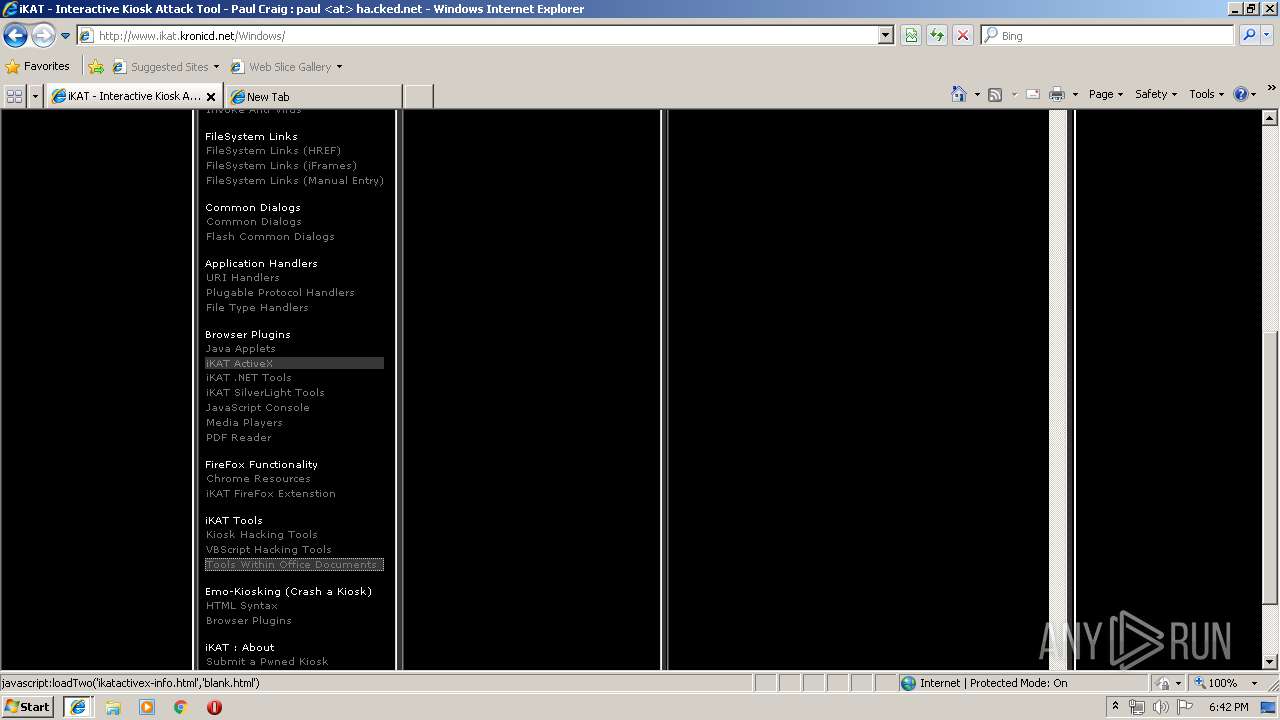Open Submit a Pwned Kiosk link

click(266, 662)
